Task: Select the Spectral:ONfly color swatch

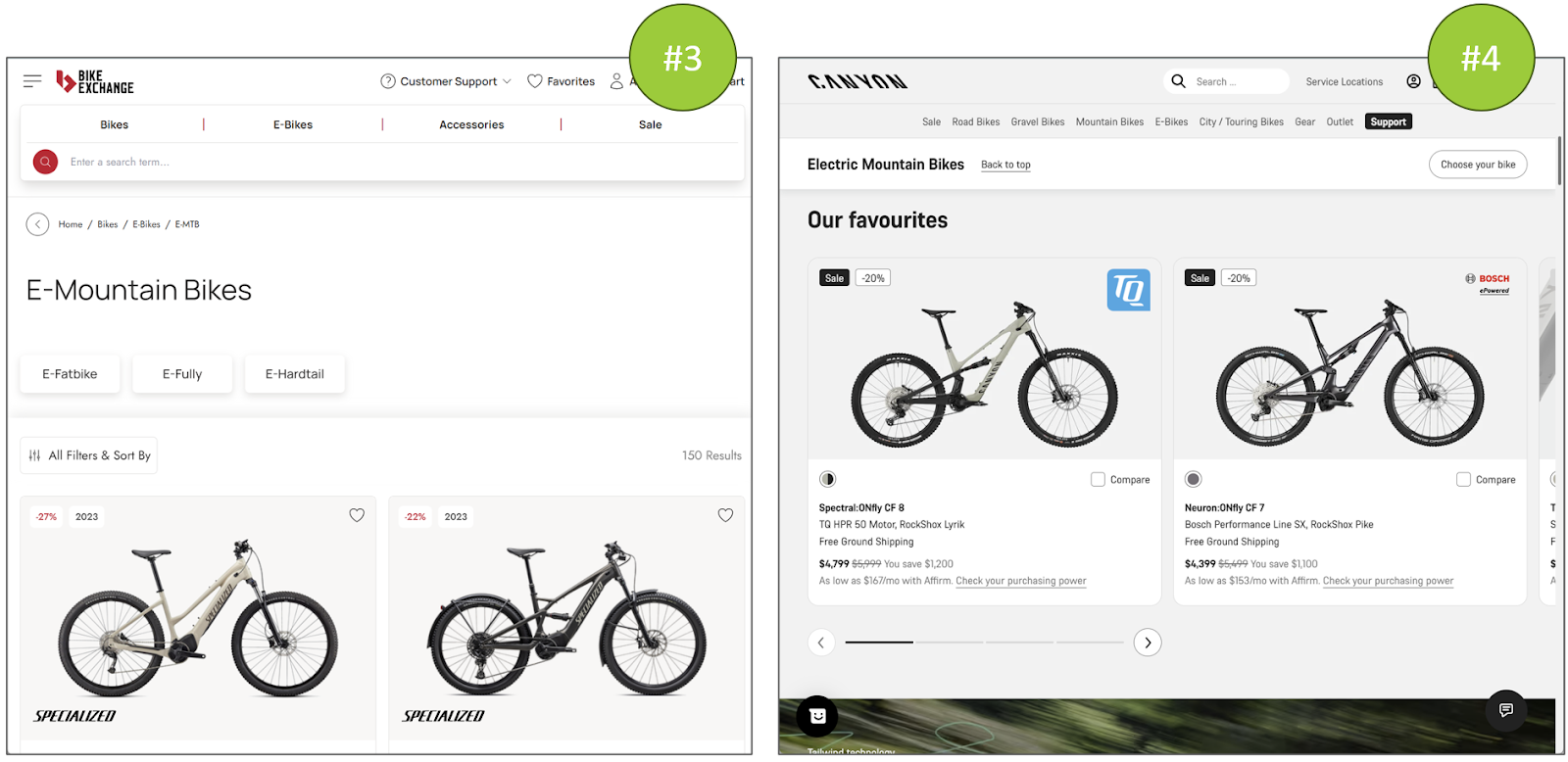Action: tap(828, 479)
